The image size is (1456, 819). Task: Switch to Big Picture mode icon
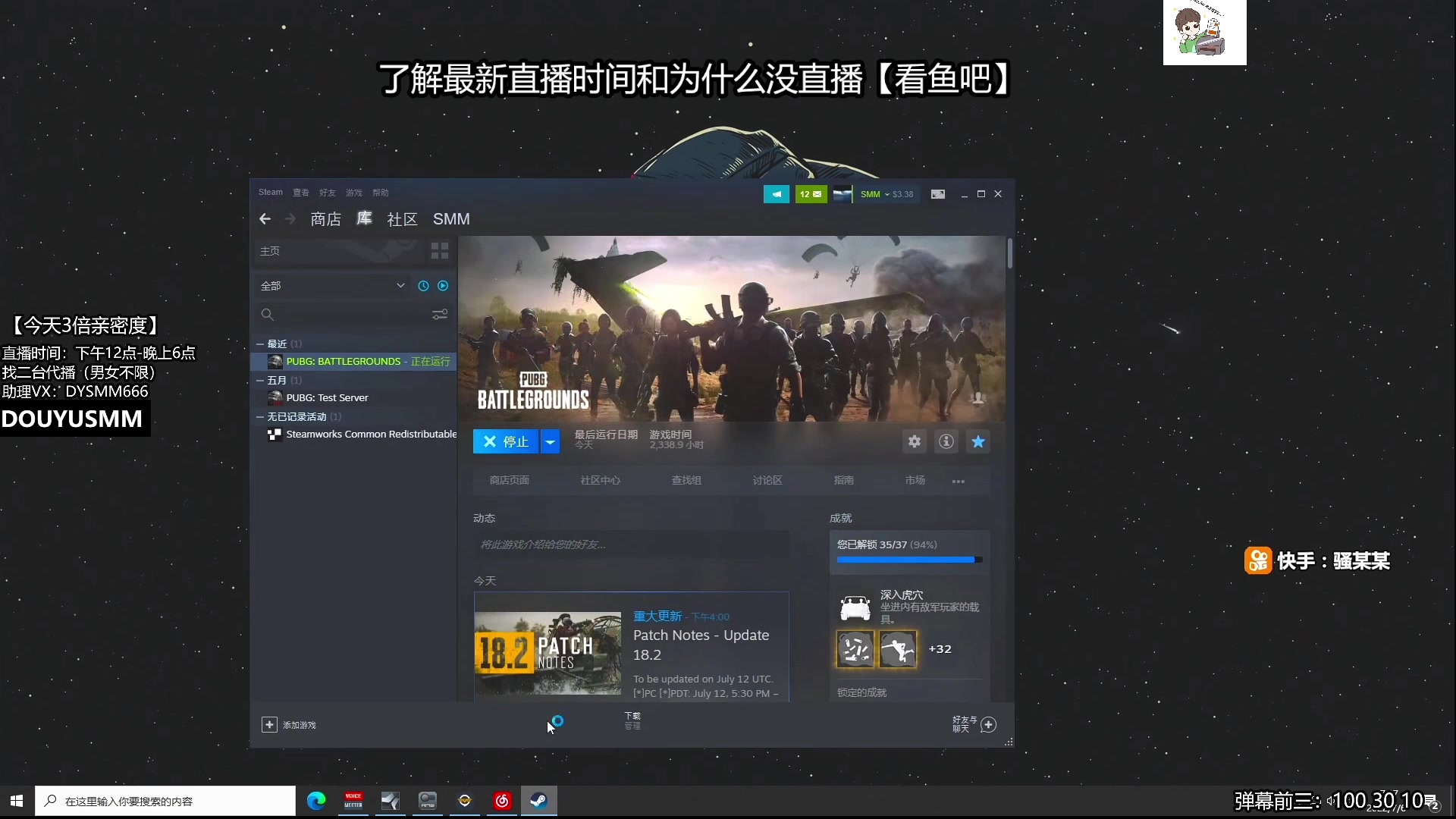[938, 194]
